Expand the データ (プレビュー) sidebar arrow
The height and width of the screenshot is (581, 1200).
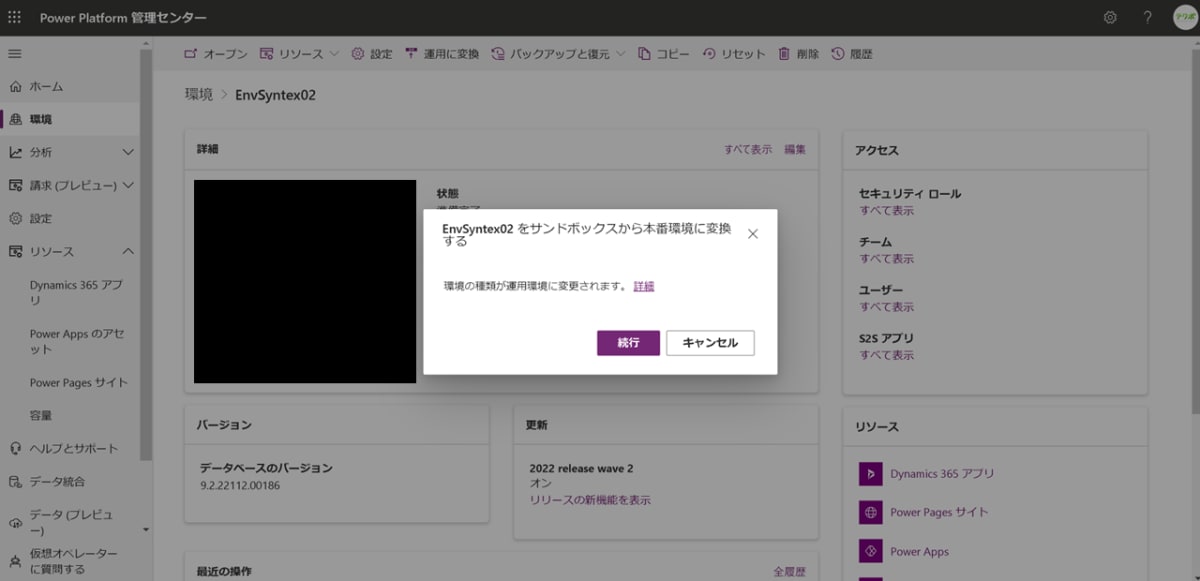pyautogui.click(x=146, y=530)
